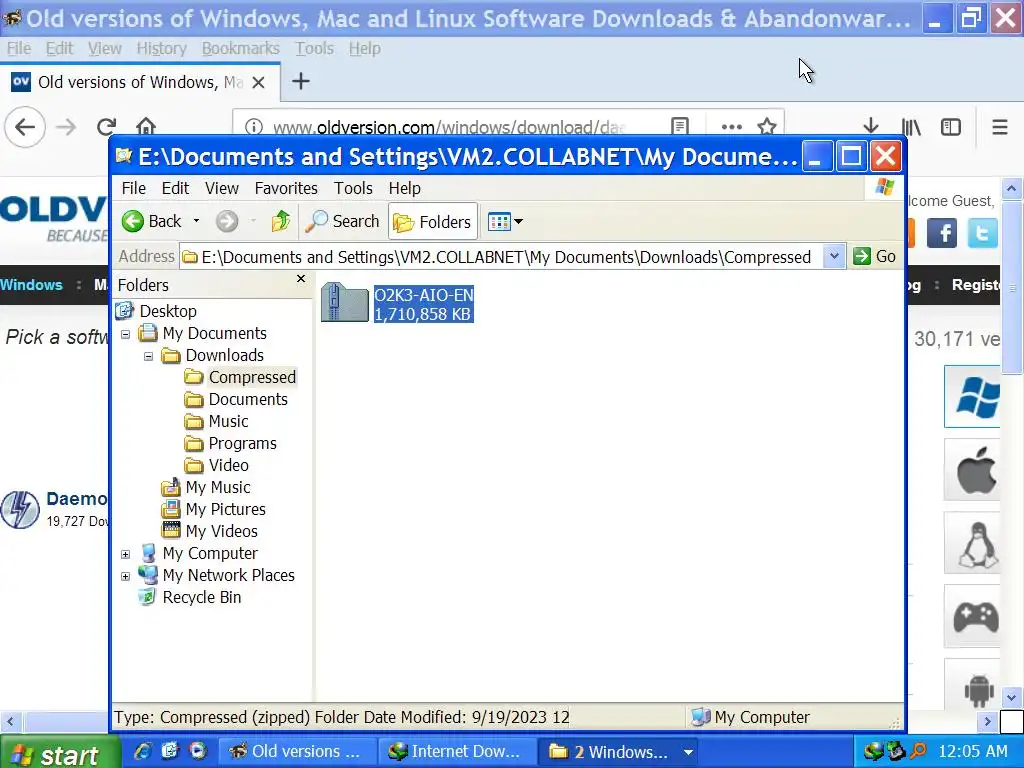Screen dimensions: 1024x768
Task: Click the Facebook icon on the webpage
Action: point(942,232)
